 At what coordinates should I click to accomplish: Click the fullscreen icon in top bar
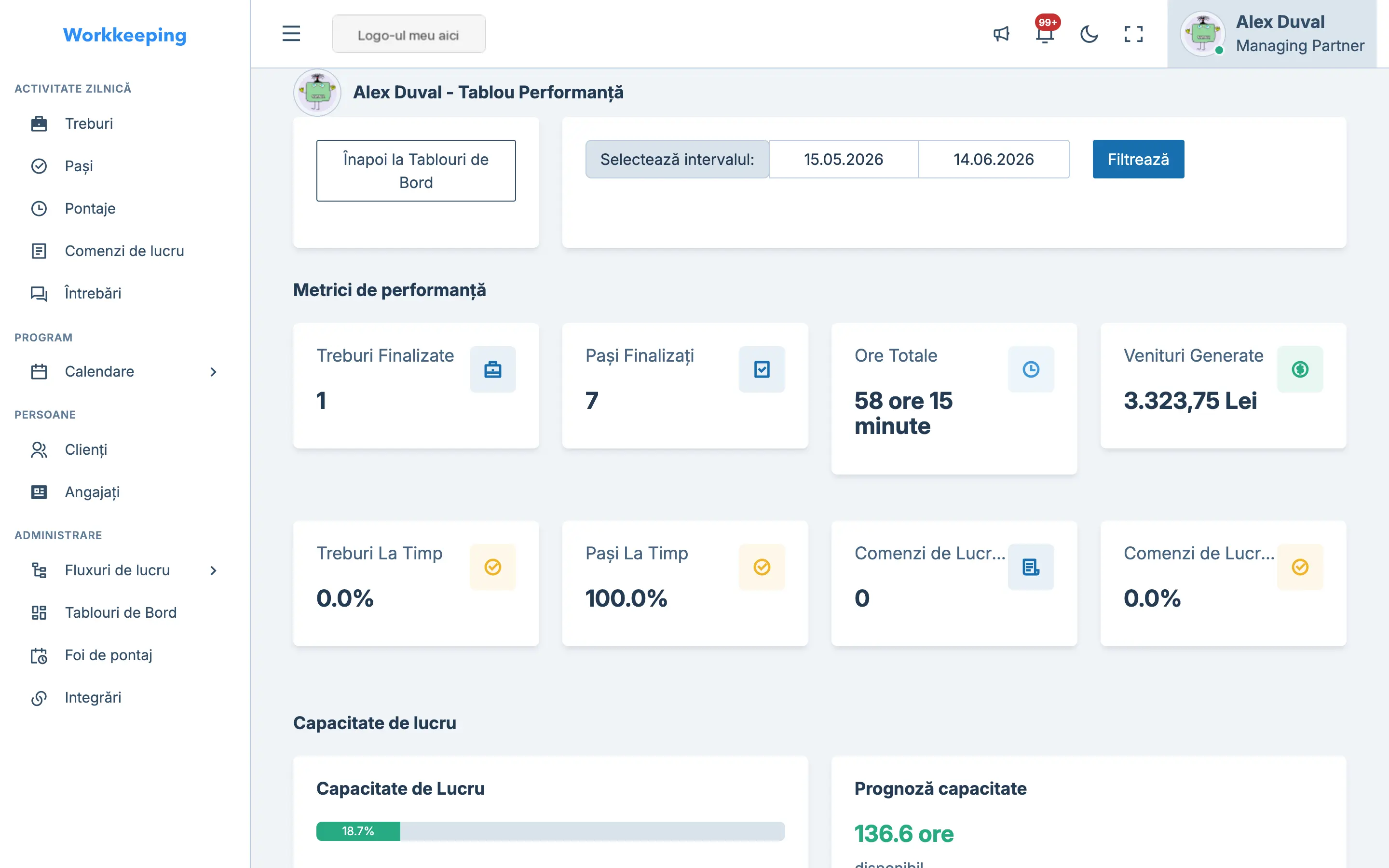coord(1133,34)
